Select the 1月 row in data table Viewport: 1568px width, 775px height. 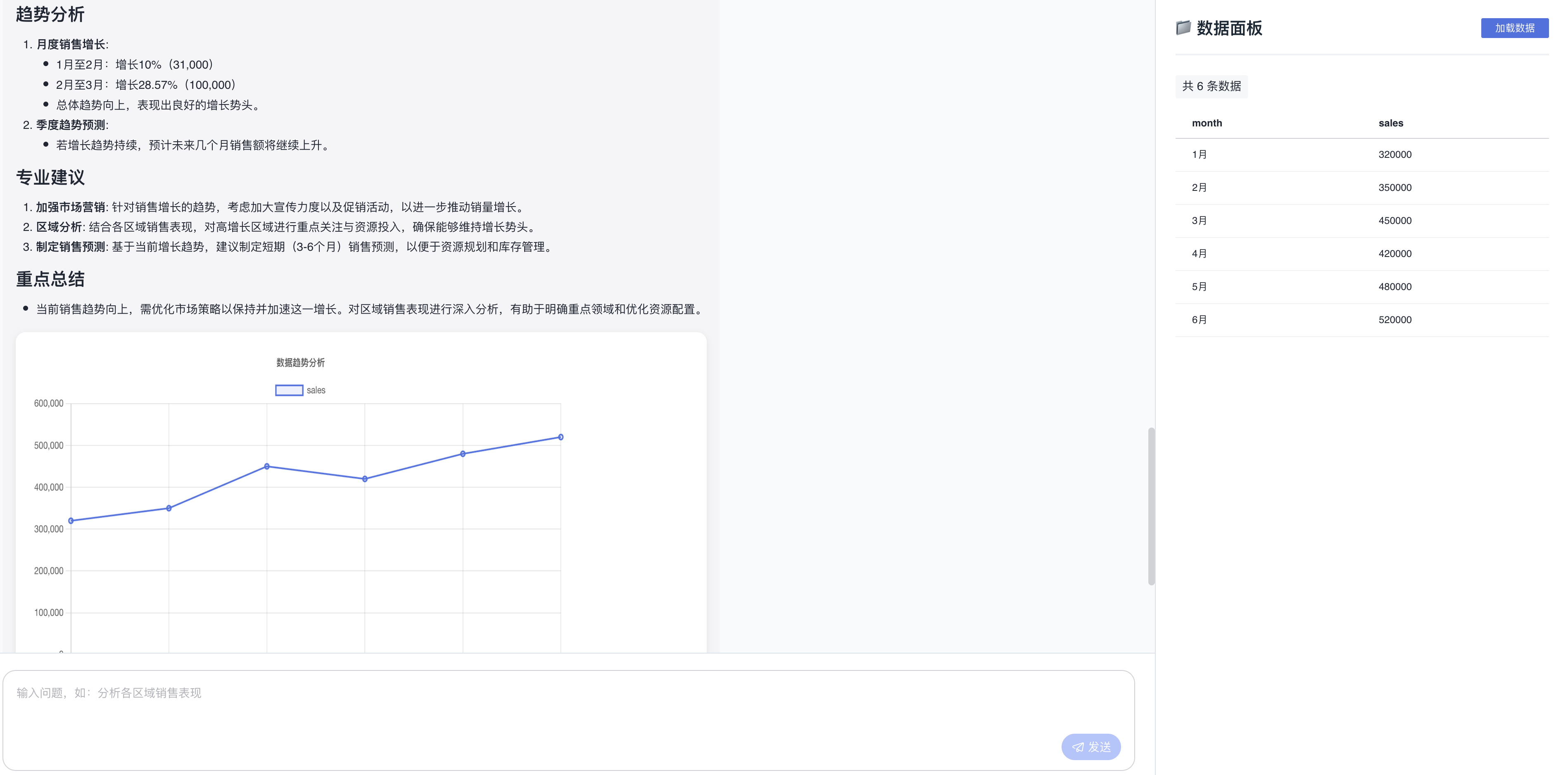tap(1199, 155)
